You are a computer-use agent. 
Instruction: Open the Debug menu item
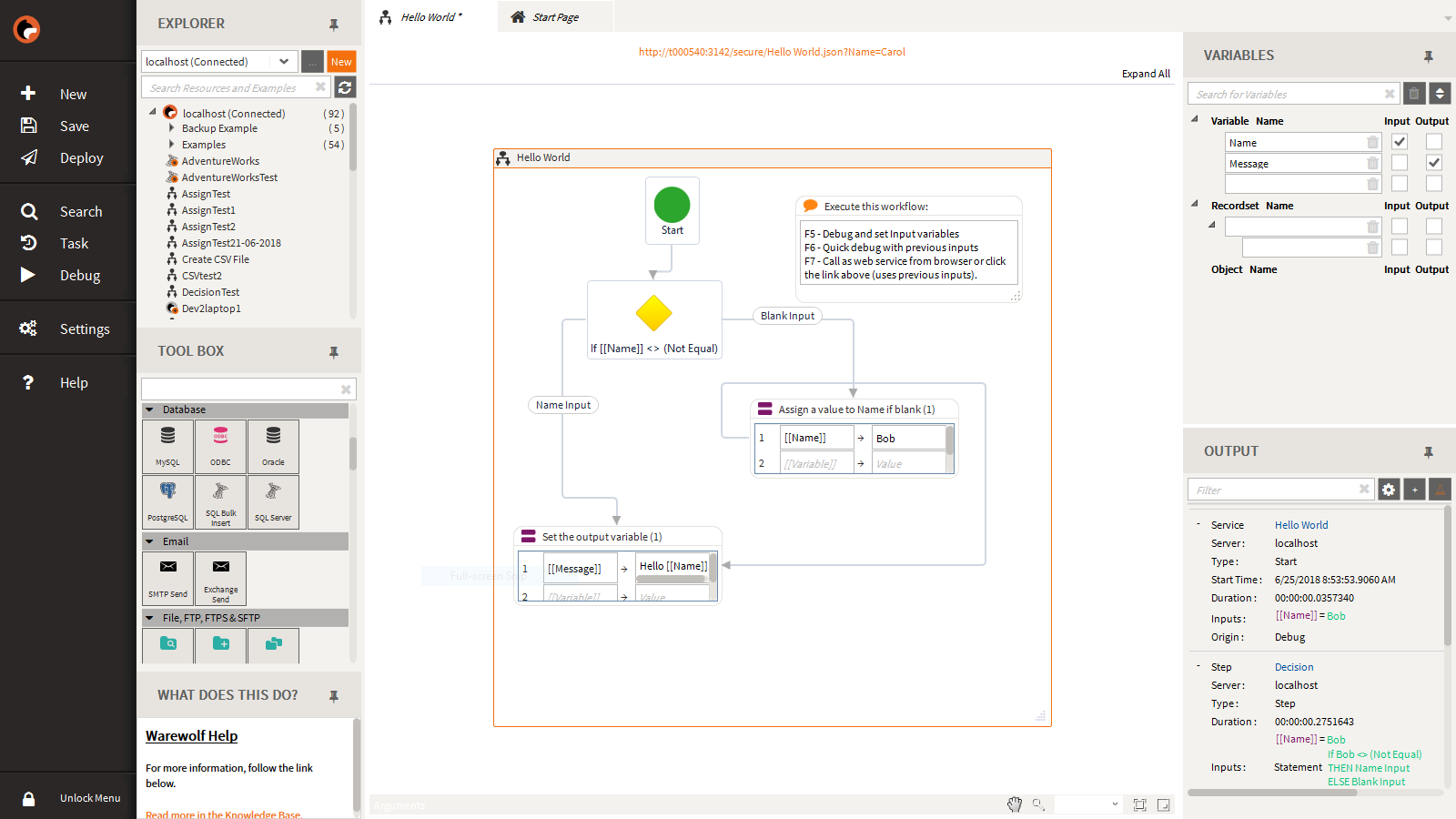click(79, 276)
